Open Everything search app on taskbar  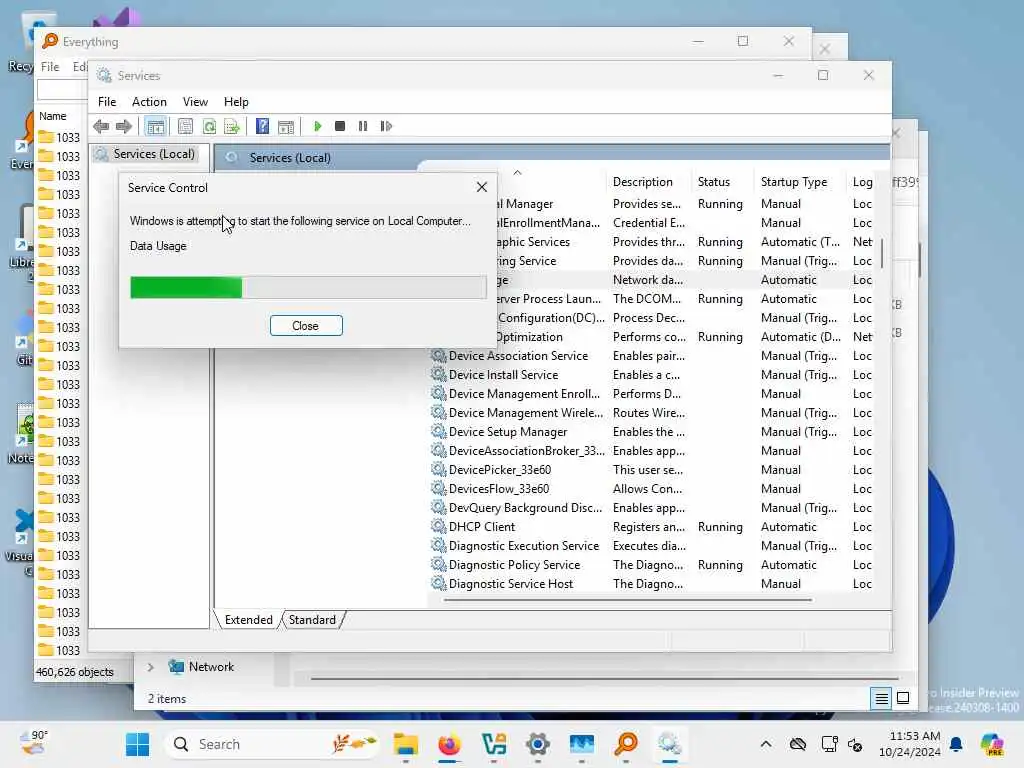pos(626,744)
